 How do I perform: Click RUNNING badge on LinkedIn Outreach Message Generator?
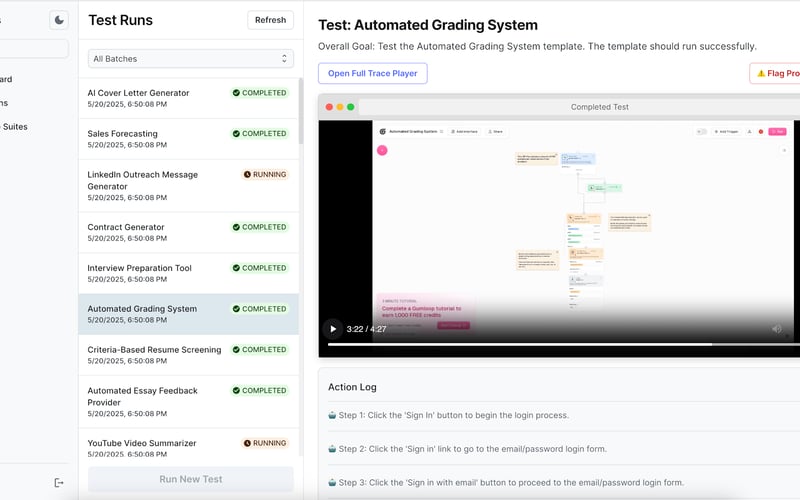(x=265, y=174)
